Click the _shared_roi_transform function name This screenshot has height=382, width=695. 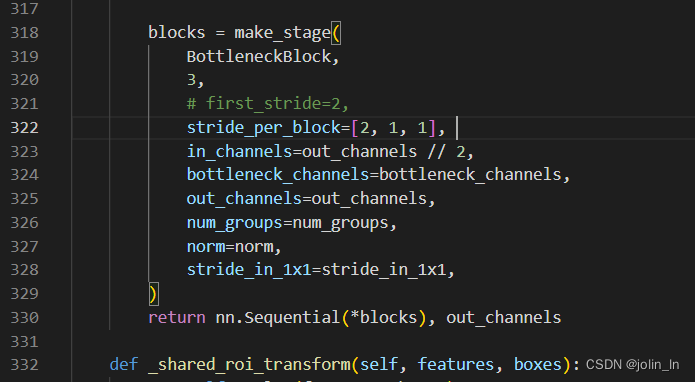[x=249, y=365]
